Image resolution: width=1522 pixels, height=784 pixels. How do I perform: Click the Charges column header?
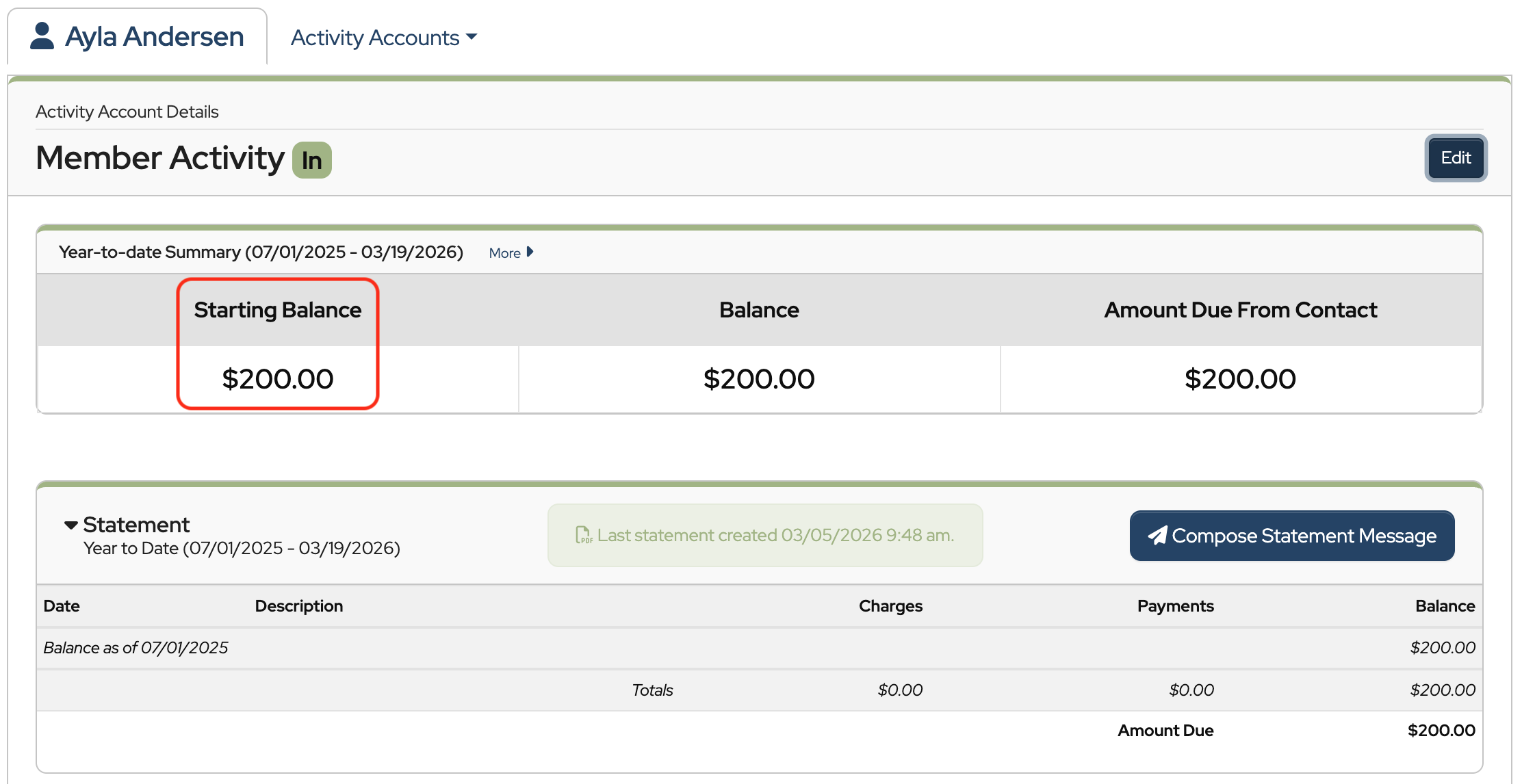coord(890,606)
